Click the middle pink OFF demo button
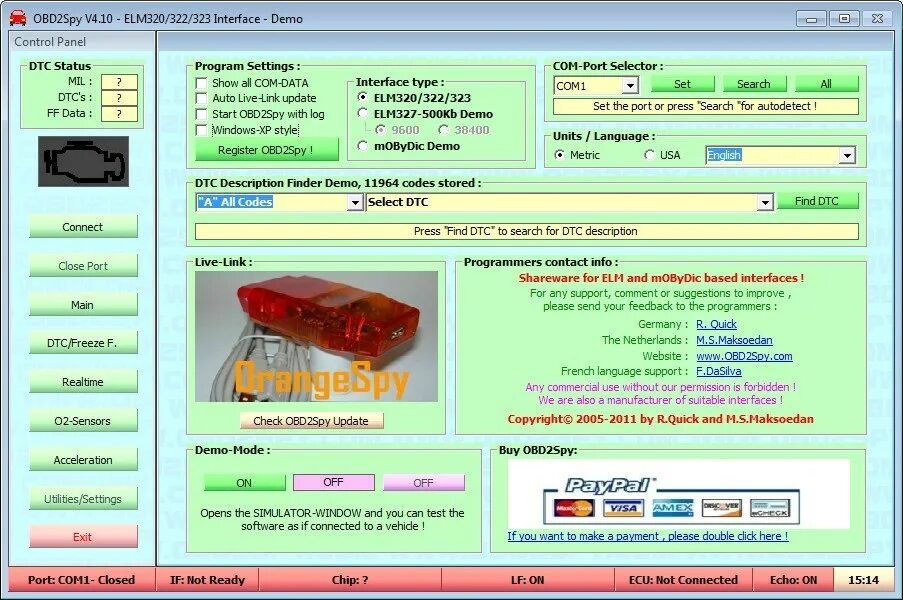The width and height of the screenshot is (903, 600). pyautogui.click(x=333, y=482)
